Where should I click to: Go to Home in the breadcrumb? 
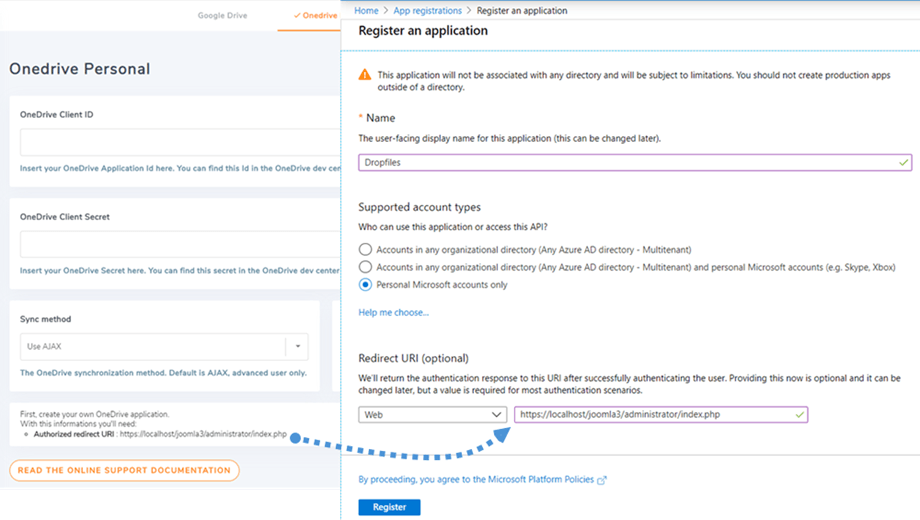click(366, 11)
